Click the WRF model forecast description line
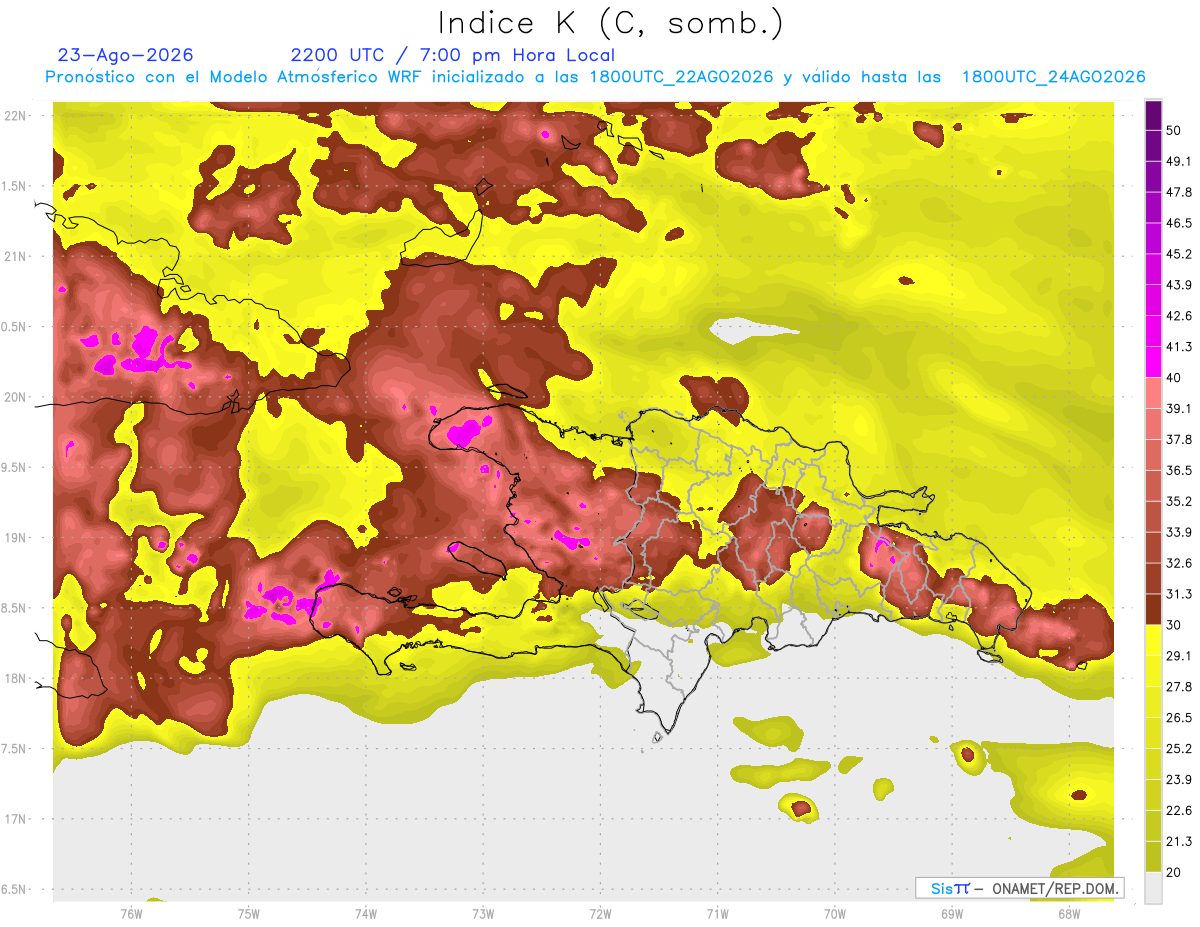The height and width of the screenshot is (927, 1200). click(x=595, y=77)
